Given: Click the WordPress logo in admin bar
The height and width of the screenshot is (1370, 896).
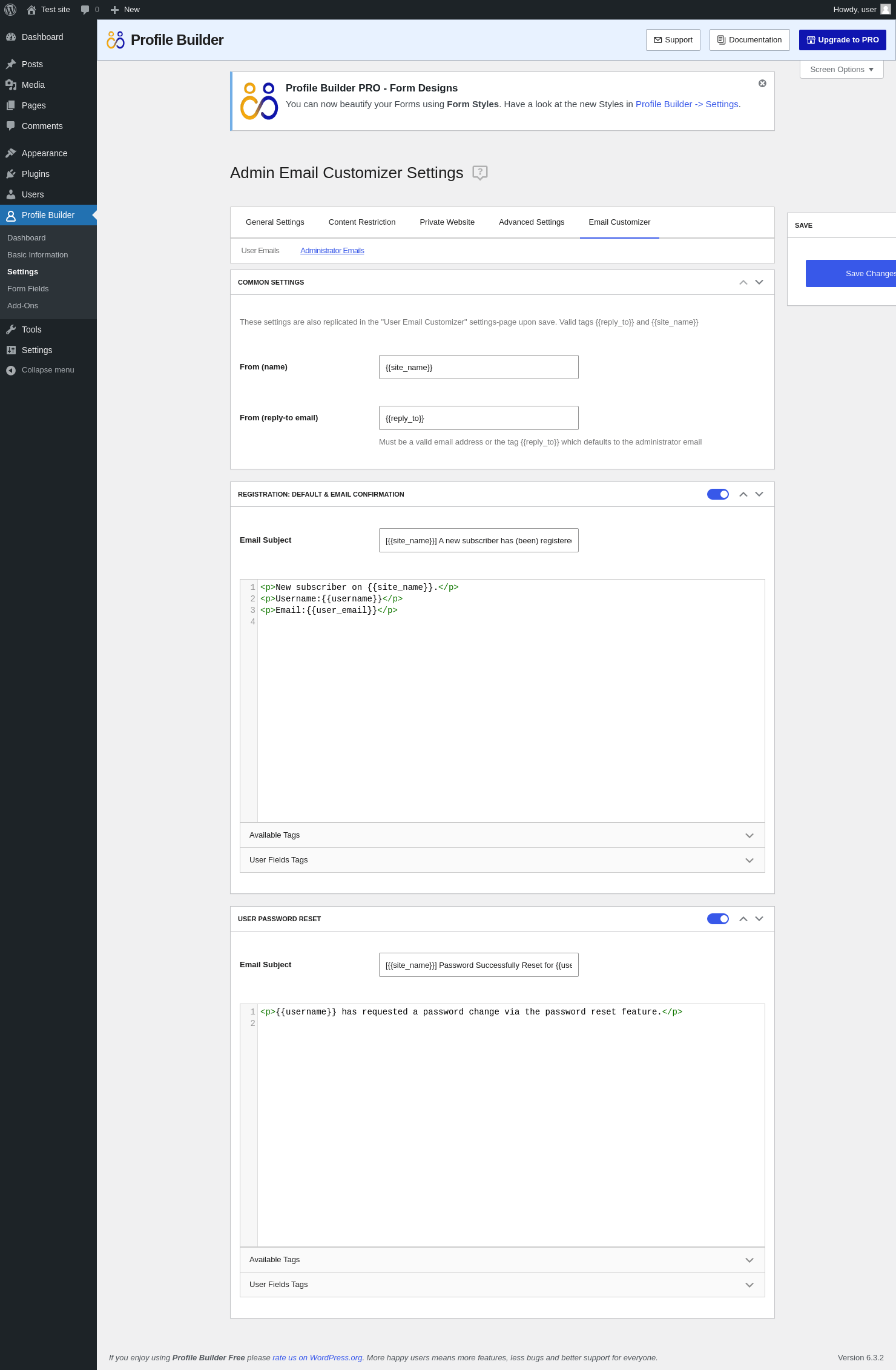Looking at the screenshot, I should [x=10, y=10].
